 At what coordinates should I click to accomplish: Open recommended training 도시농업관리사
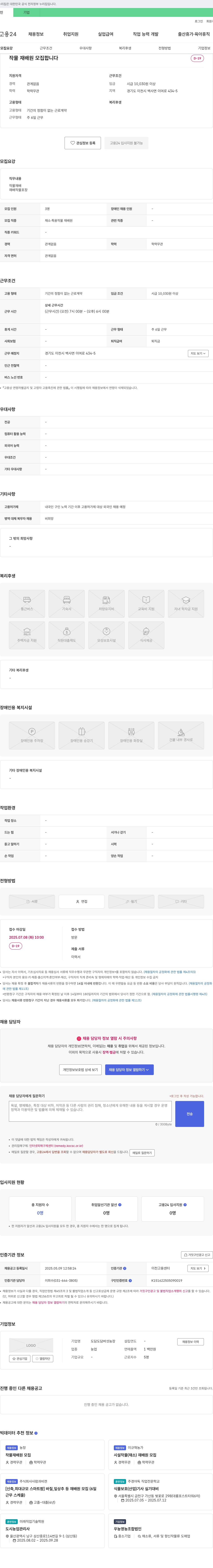[18, 1529]
